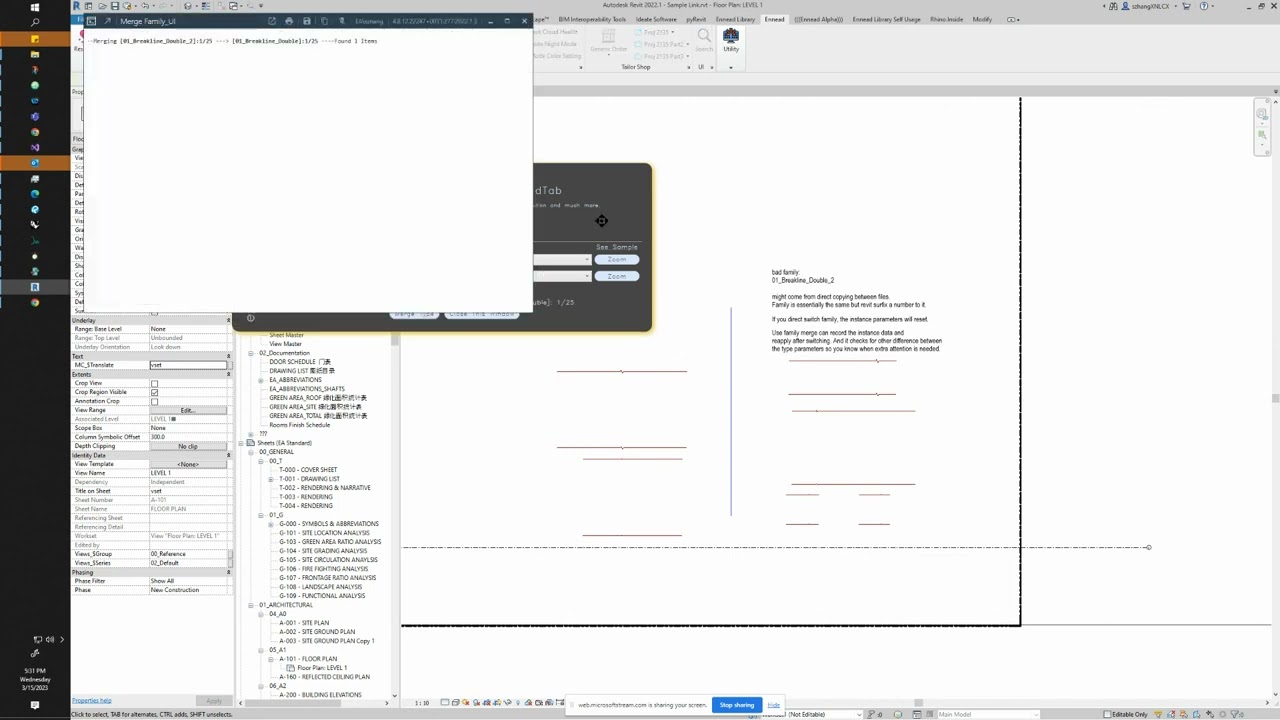Click the first Zoom button in dark dialog

pos(617,259)
